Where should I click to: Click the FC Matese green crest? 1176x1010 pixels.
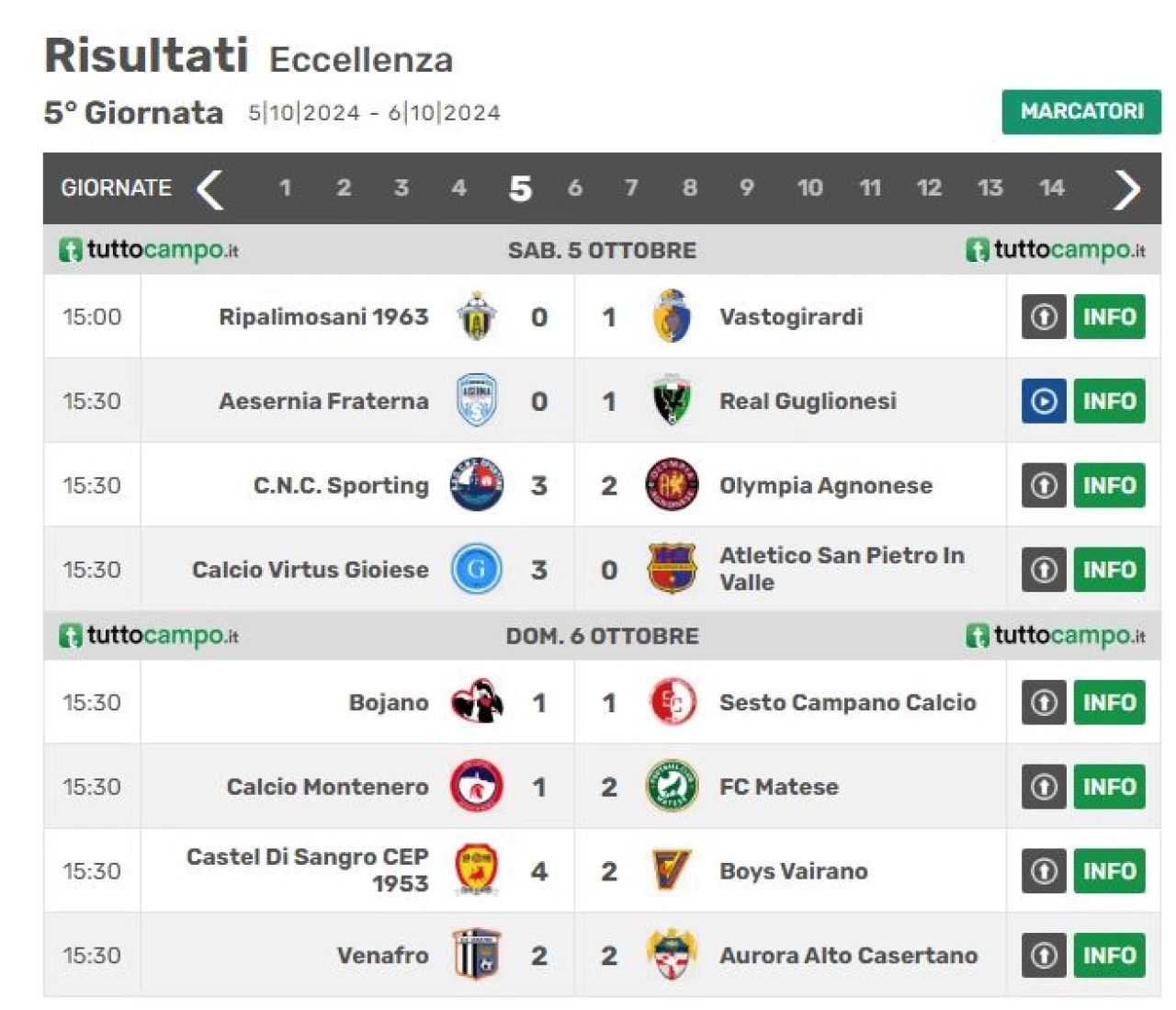tap(672, 787)
